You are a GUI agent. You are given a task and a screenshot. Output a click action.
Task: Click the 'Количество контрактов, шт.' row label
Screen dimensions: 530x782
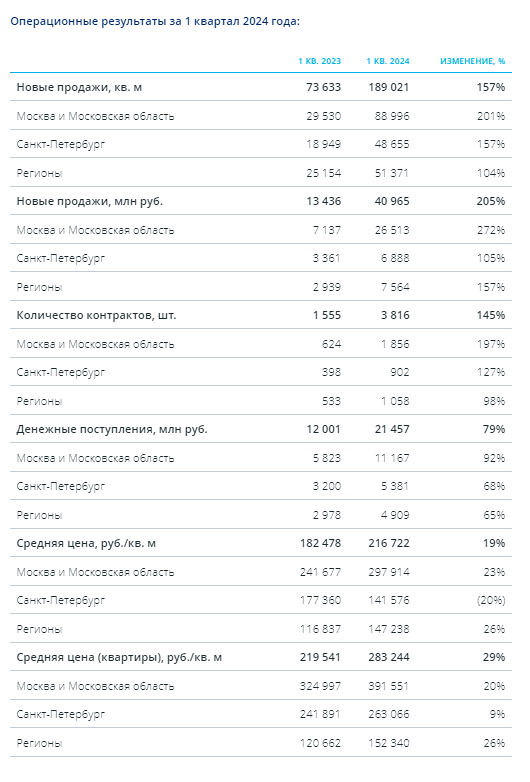click(x=96, y=315)
